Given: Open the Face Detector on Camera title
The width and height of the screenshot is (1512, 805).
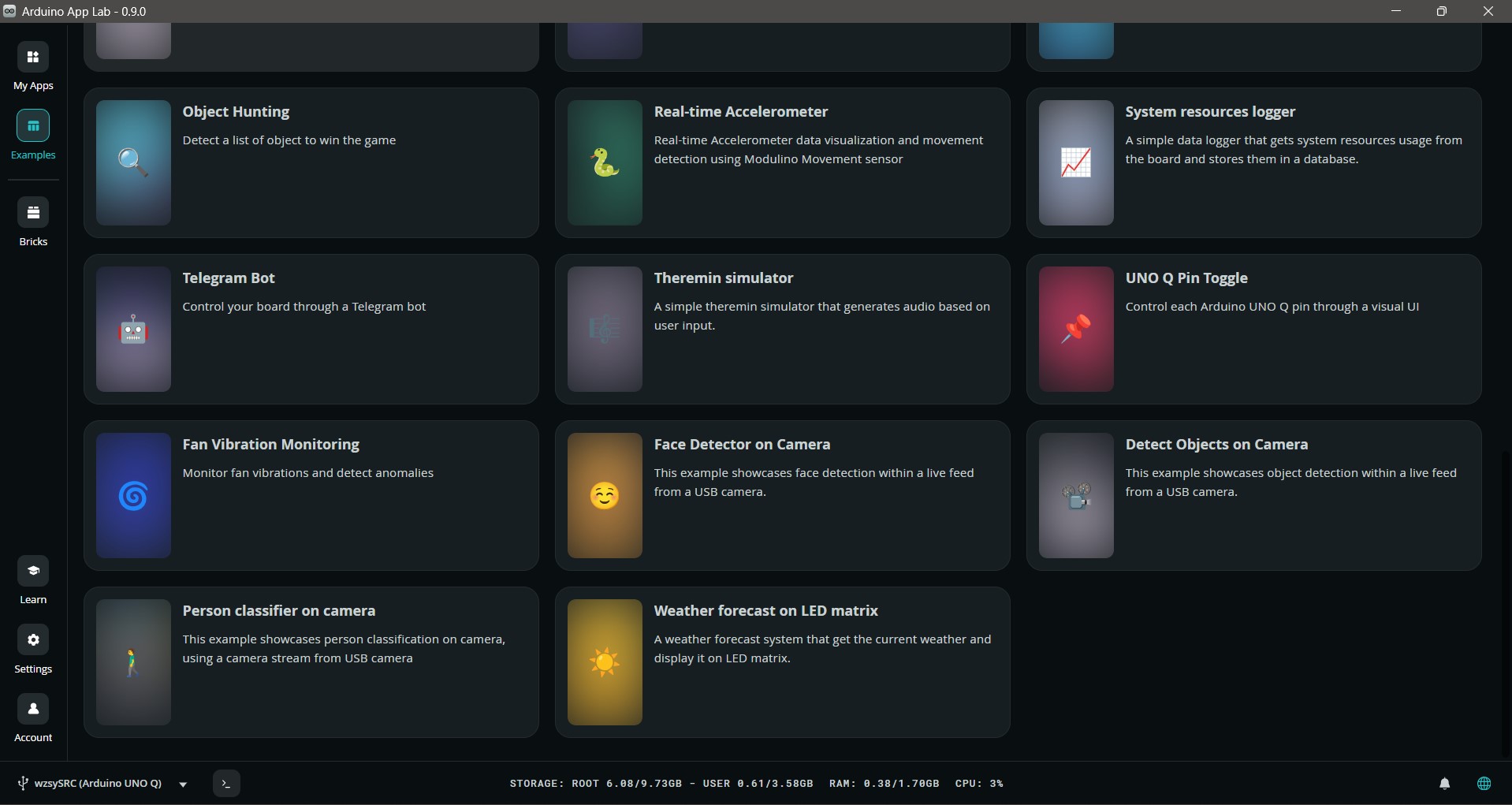Looking at the screenshot, I should click(x=742, y=445).
